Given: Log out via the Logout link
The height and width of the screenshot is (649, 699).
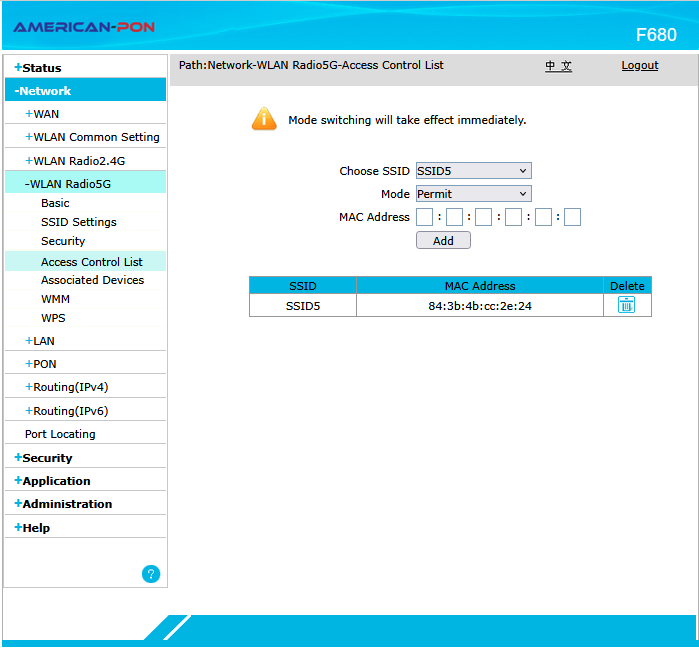Looking at the screenshot, I should (x=639, y=65).
